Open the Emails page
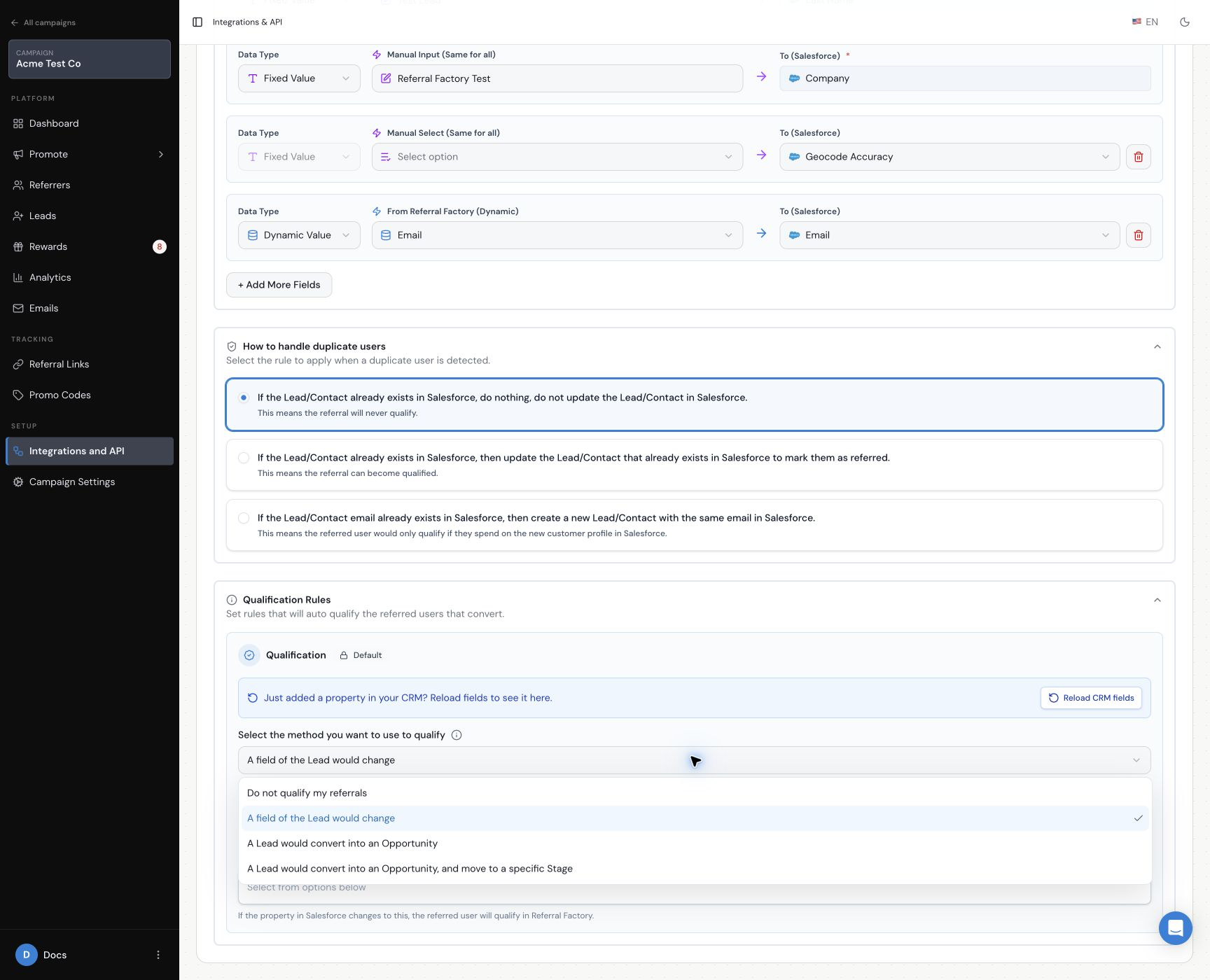 (x=90, y=308)
